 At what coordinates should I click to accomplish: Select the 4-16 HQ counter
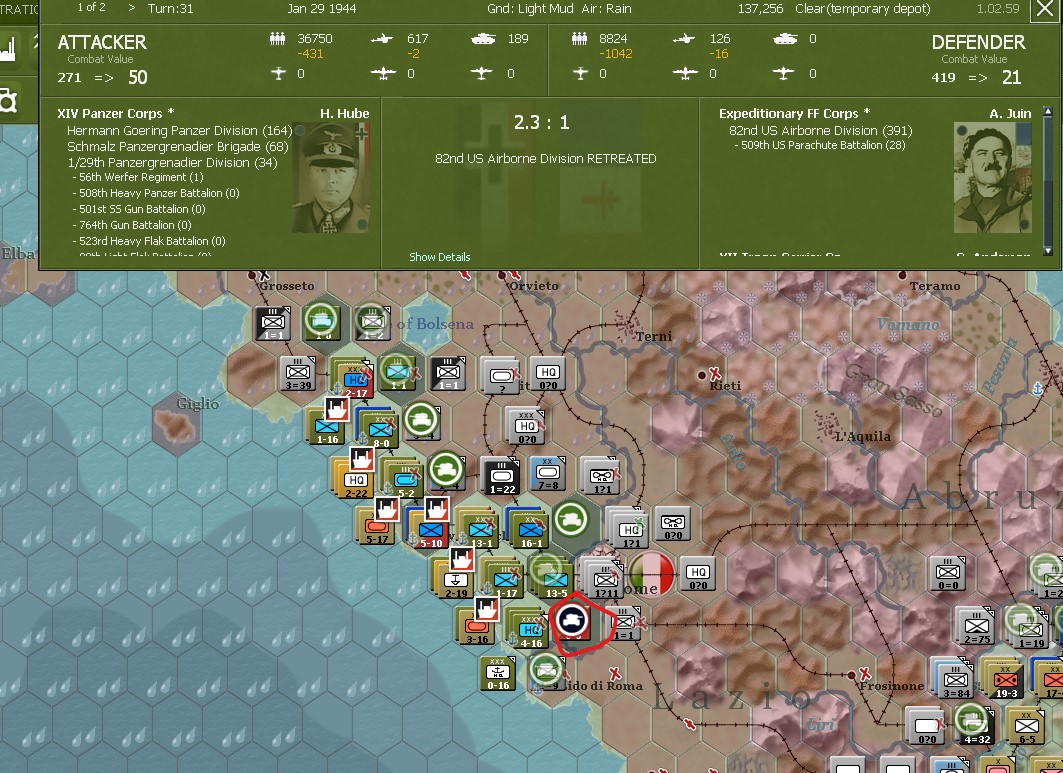coord(530,631)
